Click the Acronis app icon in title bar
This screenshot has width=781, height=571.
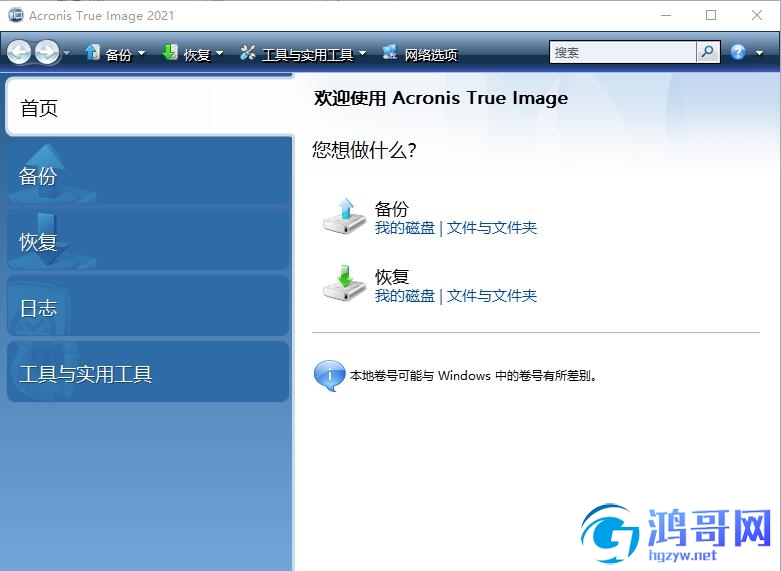click(16, 15)
